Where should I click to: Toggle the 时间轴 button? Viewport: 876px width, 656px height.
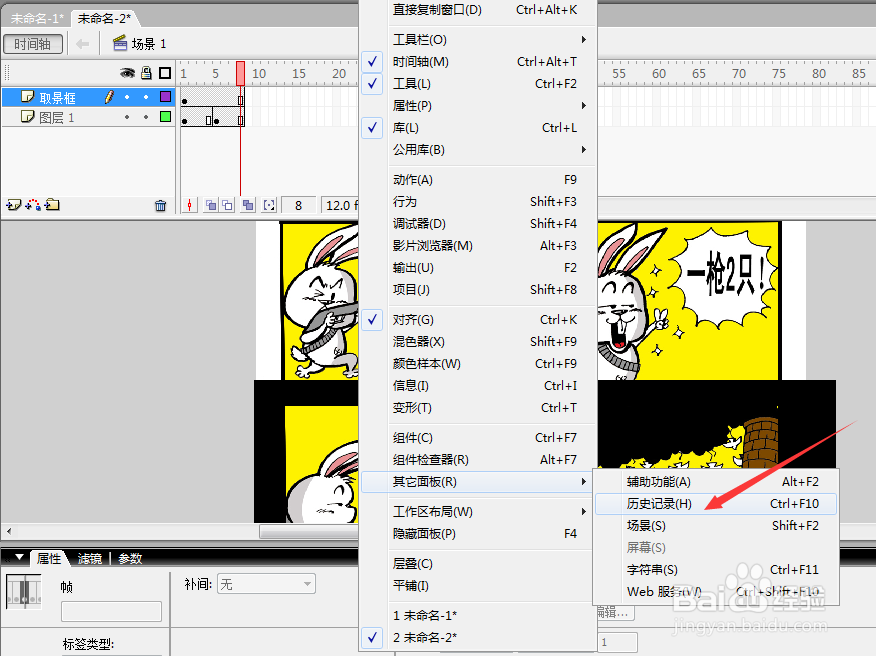(32, 44)
